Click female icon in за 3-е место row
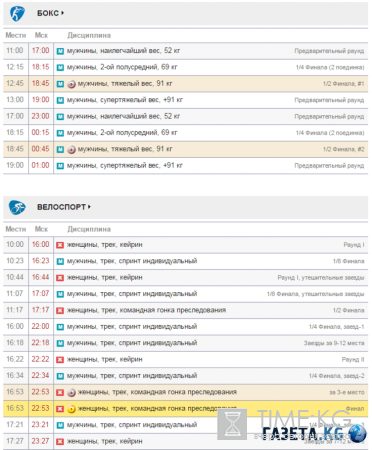 [x=60, y=392]
